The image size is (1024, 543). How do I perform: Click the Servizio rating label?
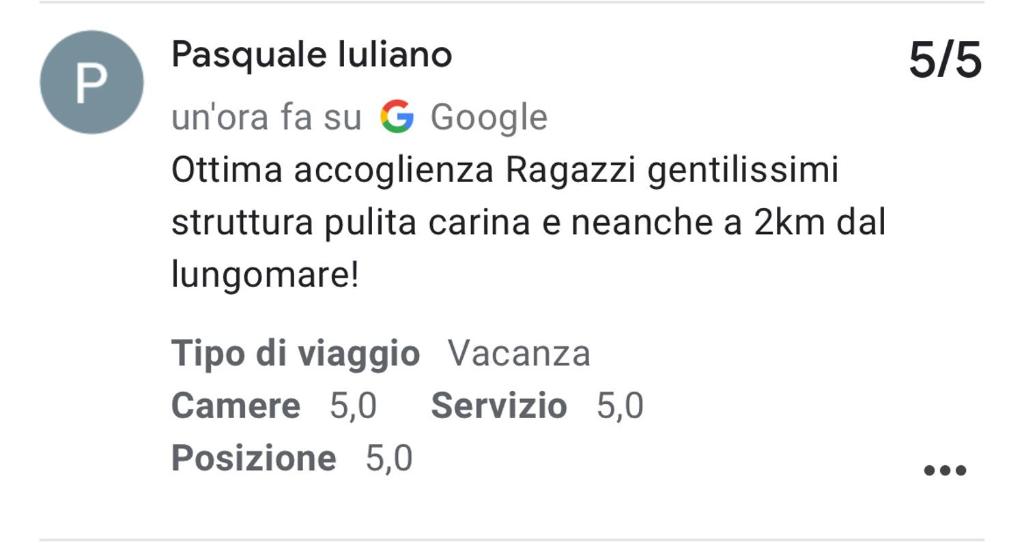pos(499,406)
